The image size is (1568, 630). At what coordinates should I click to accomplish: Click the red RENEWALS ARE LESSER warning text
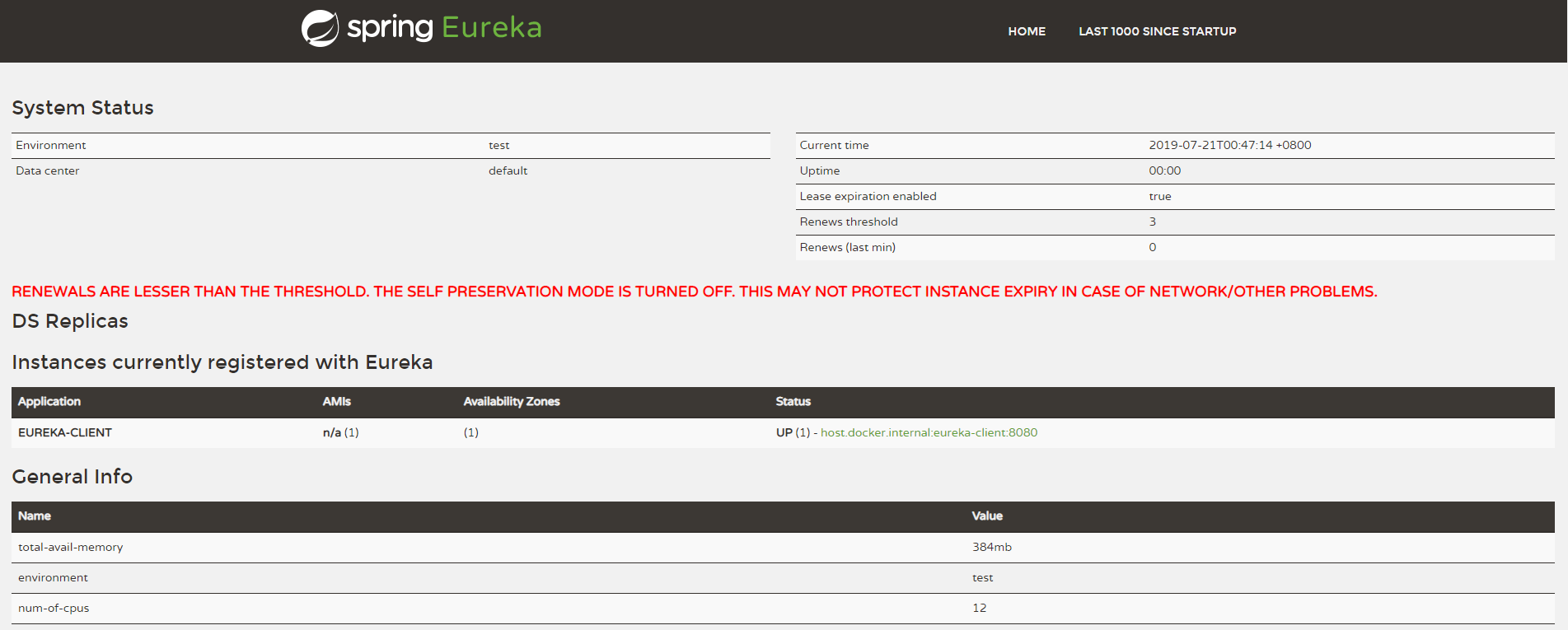695,292
